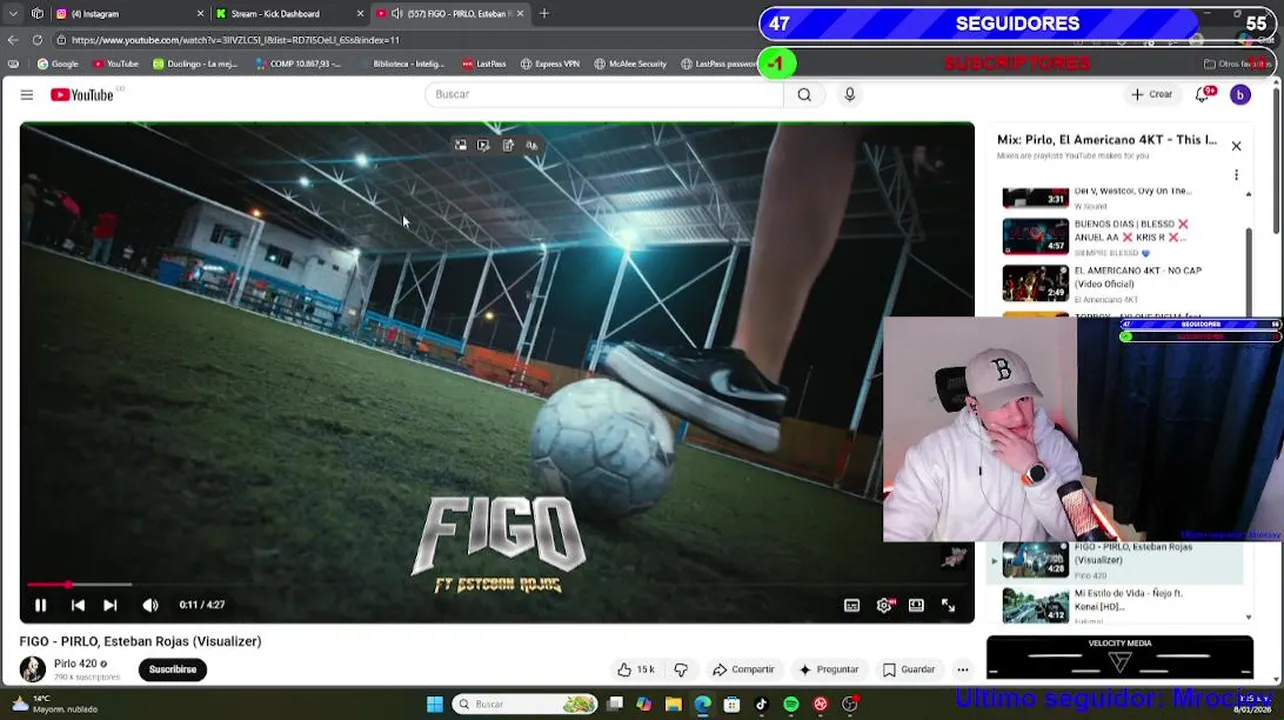Image resolution: width=1284 pixels, height=720 pixels.
Task: Open LastPass bookmark in favorites bar
Action: point(484,64)
